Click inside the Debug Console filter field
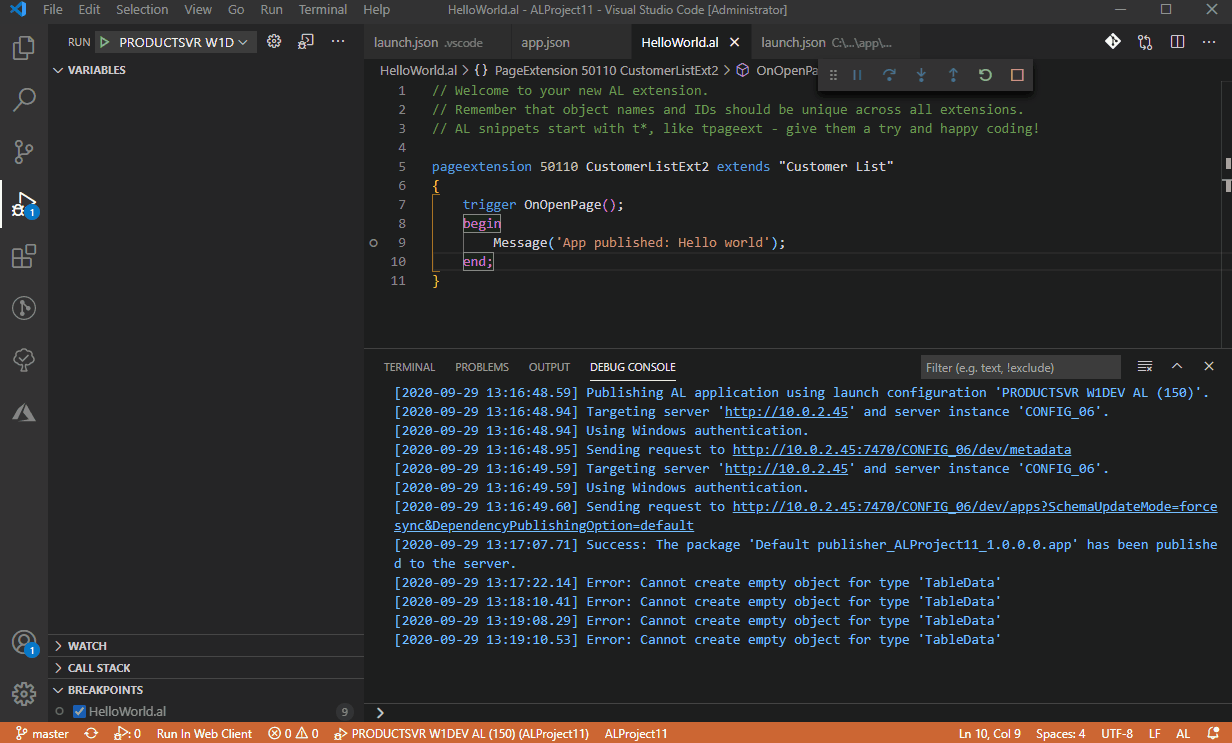This screenshot has height=743, width=1232. [x=1020, y=366]
